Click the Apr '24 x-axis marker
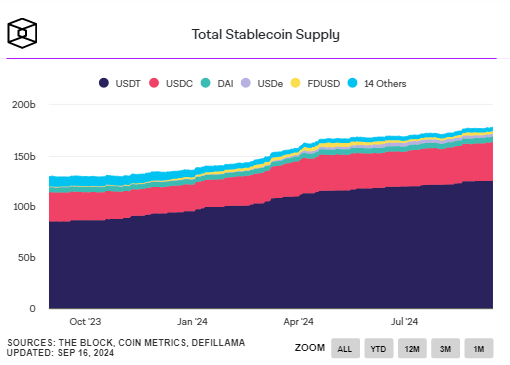Viewport: 510px width, 365px height. coord(298,322)
